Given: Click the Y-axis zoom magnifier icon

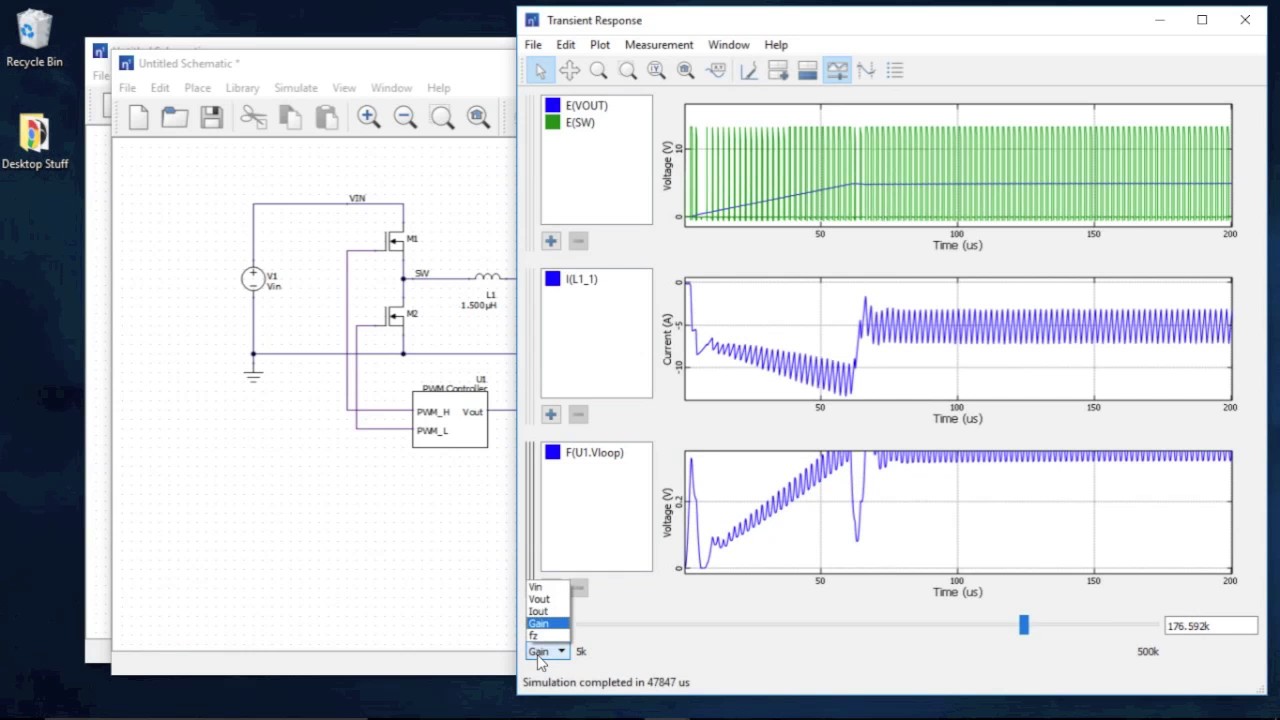Looking at the screenshot, I should (656, 70).
